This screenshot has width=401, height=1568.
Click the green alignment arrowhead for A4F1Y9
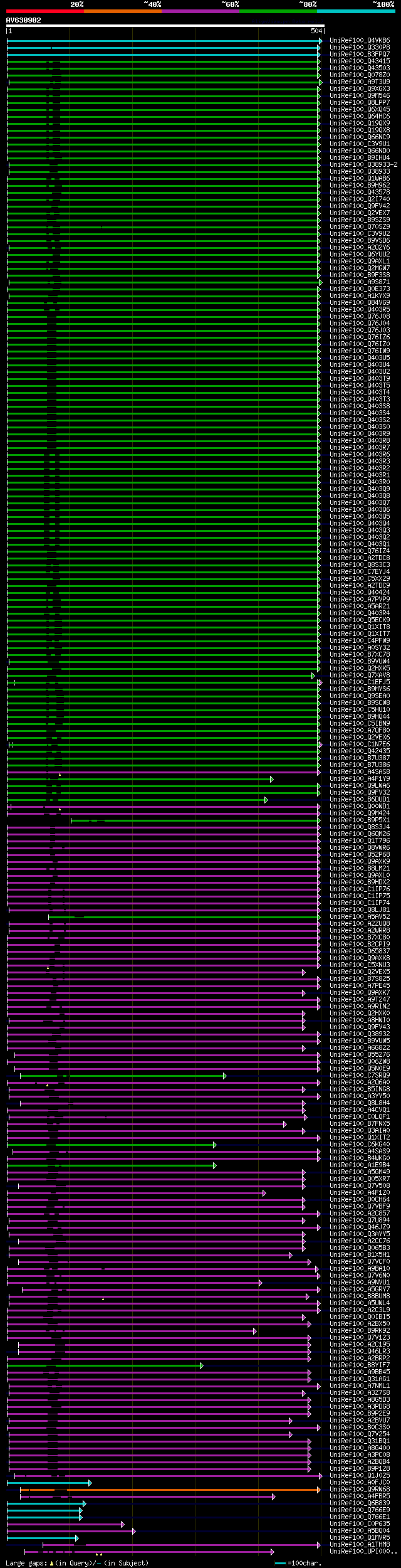coord(271,779)
